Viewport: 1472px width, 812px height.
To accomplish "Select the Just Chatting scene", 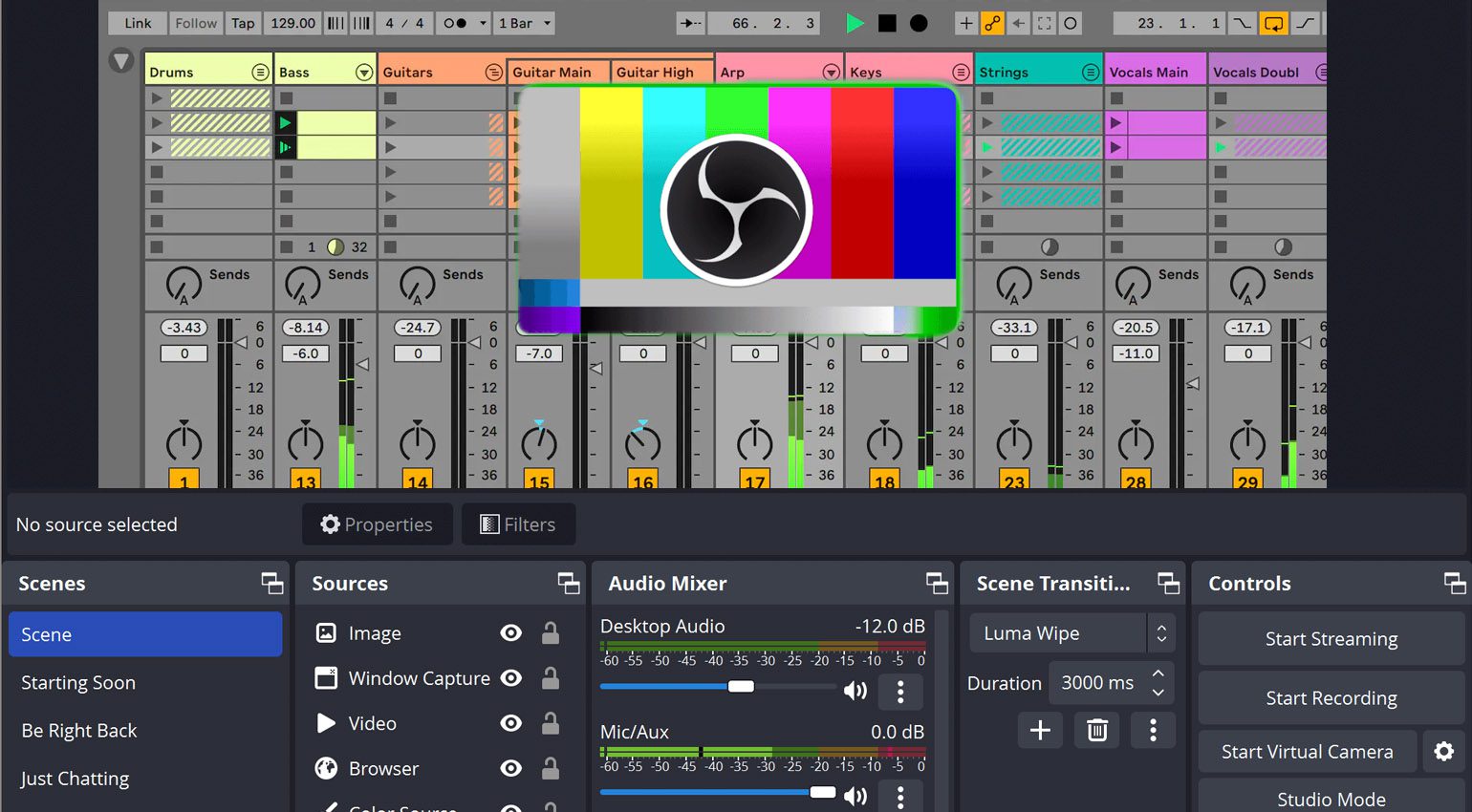I will 145,779.
